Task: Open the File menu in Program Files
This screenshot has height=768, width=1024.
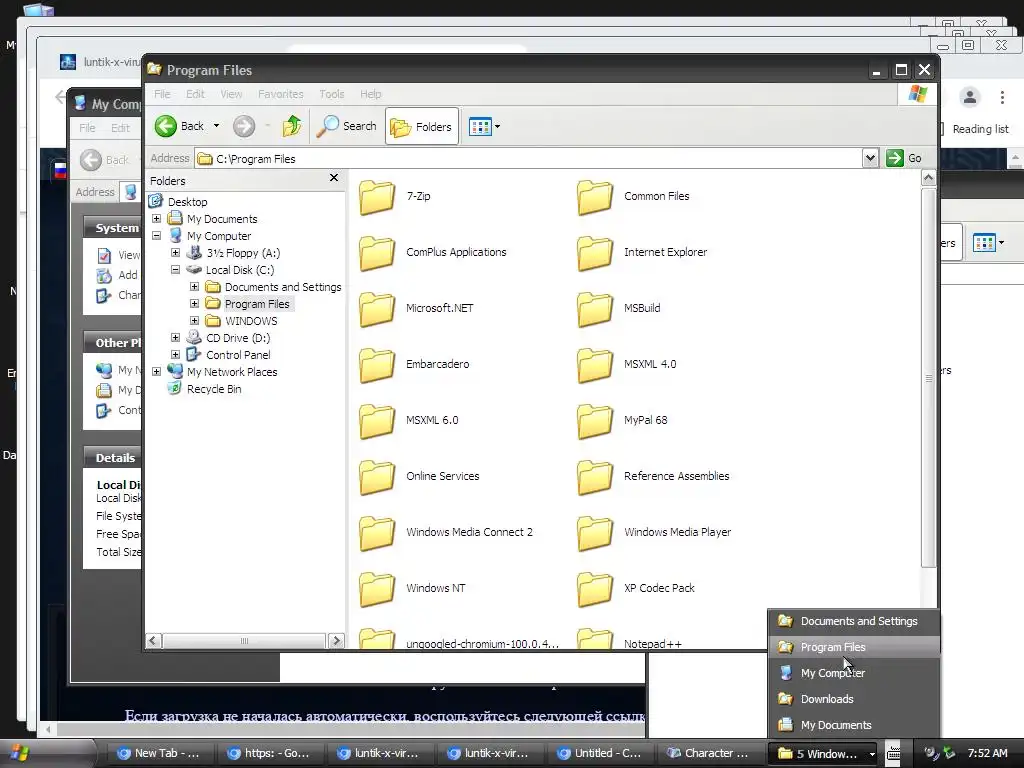Action: click(162, 94)
